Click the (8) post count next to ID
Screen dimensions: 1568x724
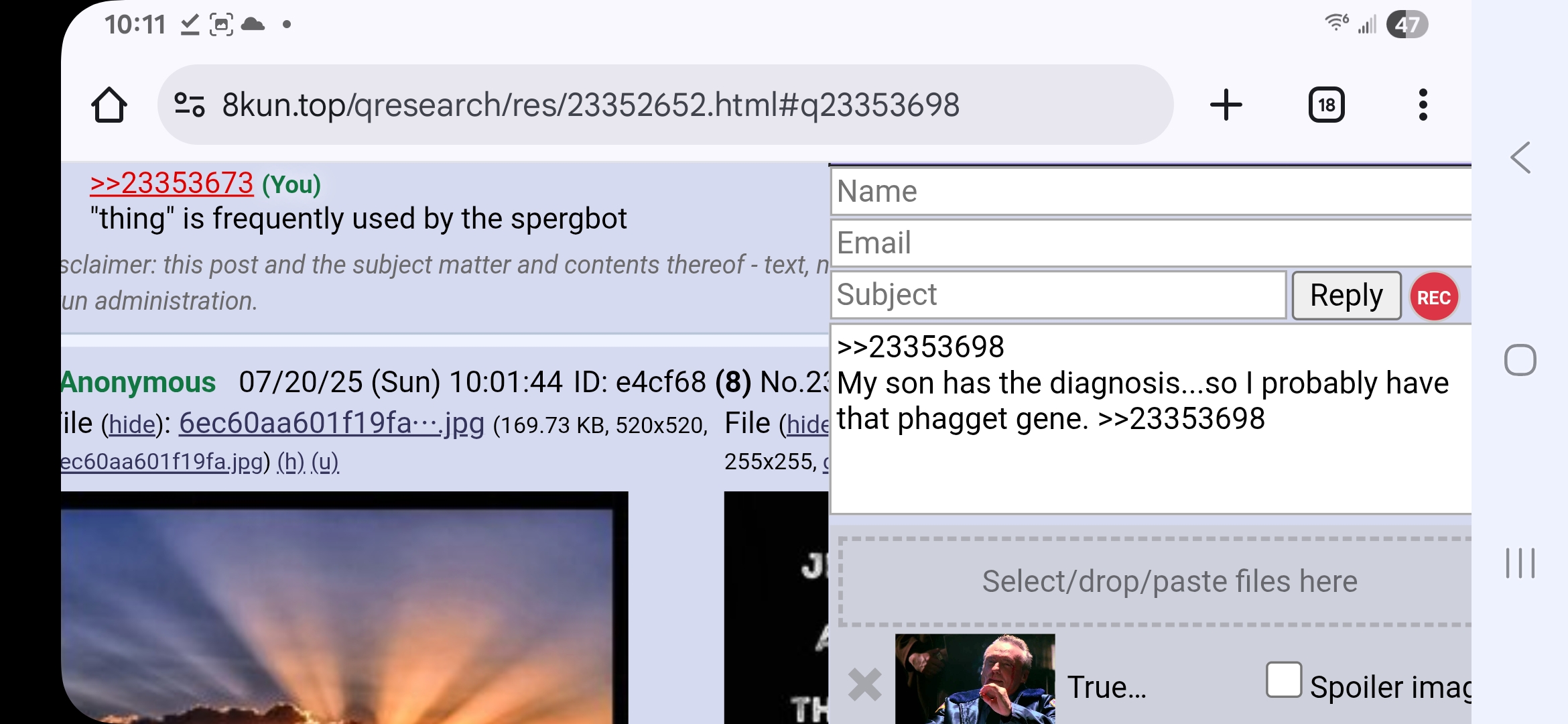pos(733,383)
